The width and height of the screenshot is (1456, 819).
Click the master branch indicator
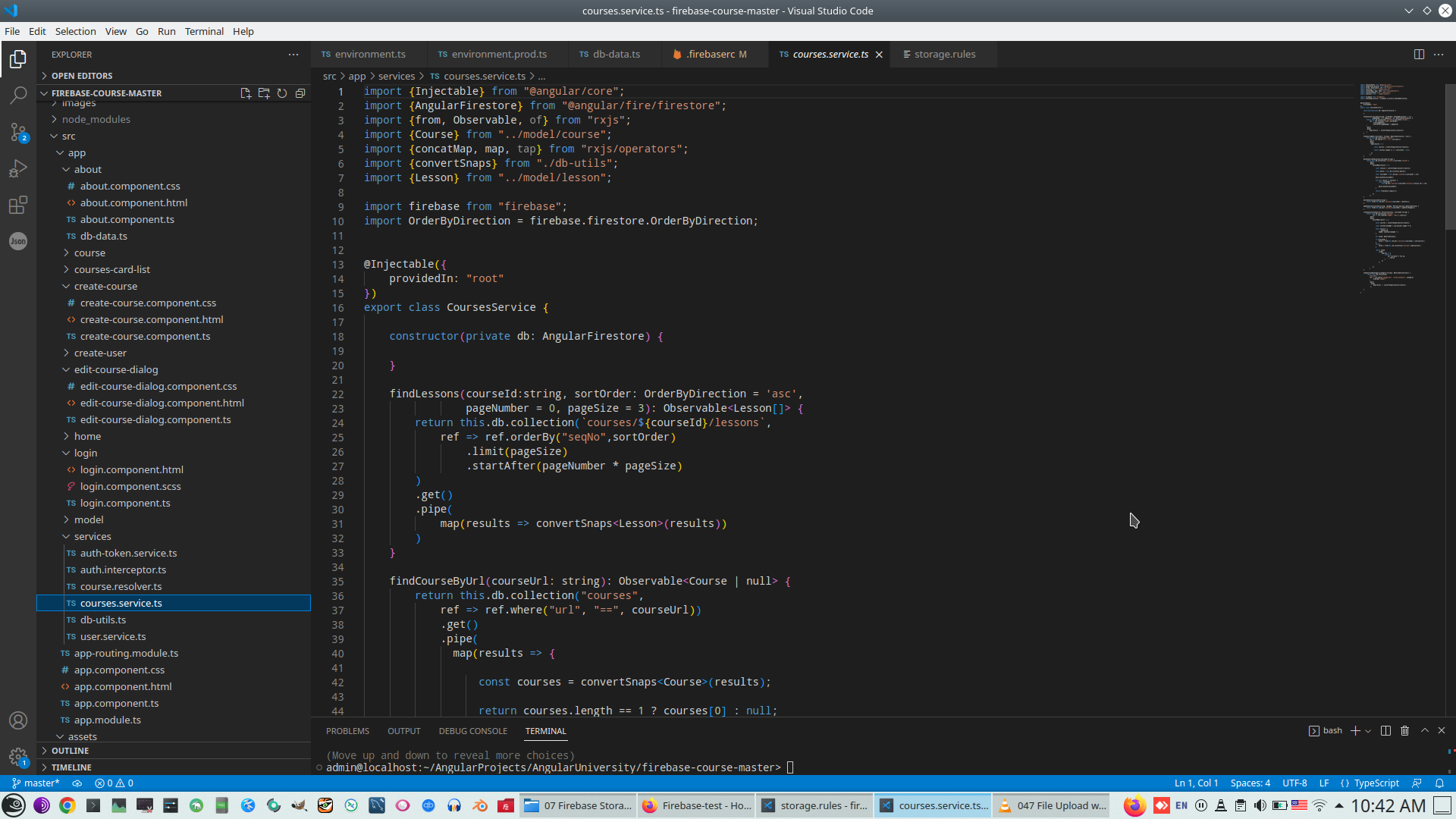coord(36,783)
